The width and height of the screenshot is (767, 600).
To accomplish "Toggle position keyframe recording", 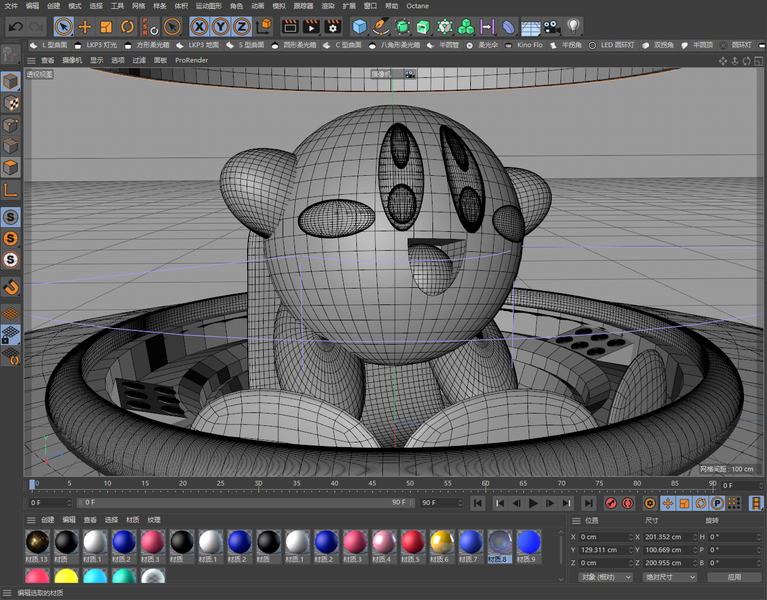I will pos(668,503).
